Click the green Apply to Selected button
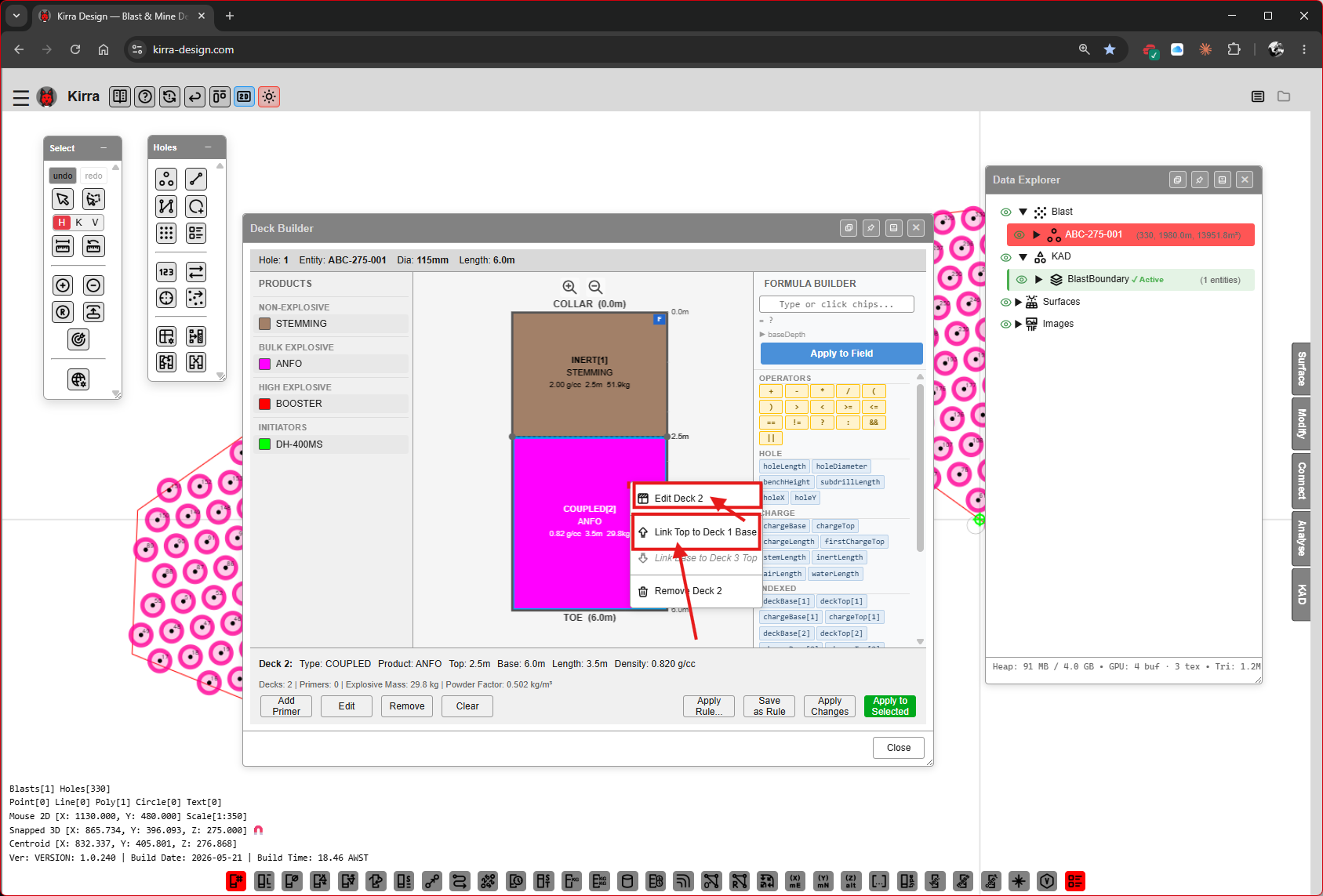This screenshot has height=896, width=1323. 890,706
